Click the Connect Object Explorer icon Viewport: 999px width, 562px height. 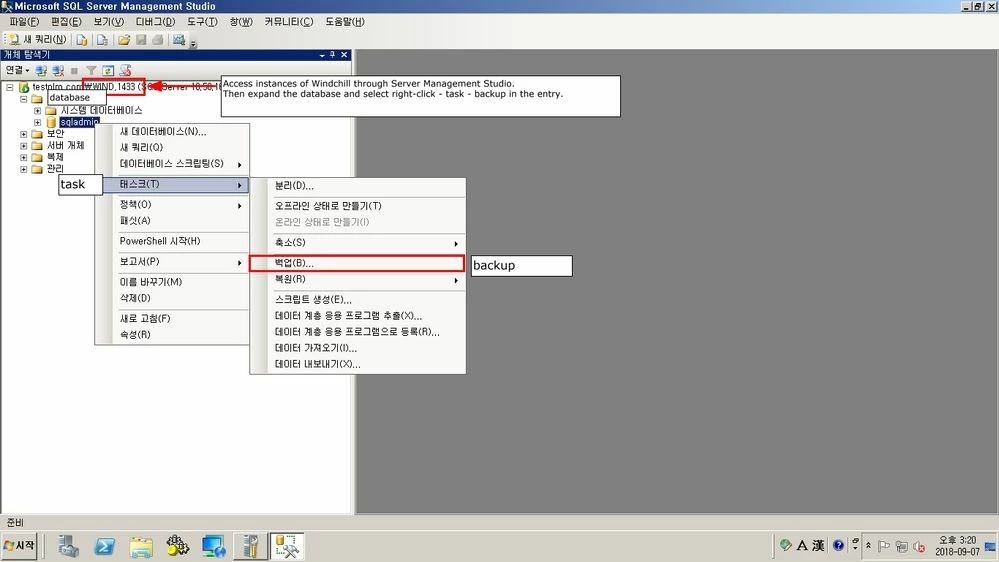point(41,70)
